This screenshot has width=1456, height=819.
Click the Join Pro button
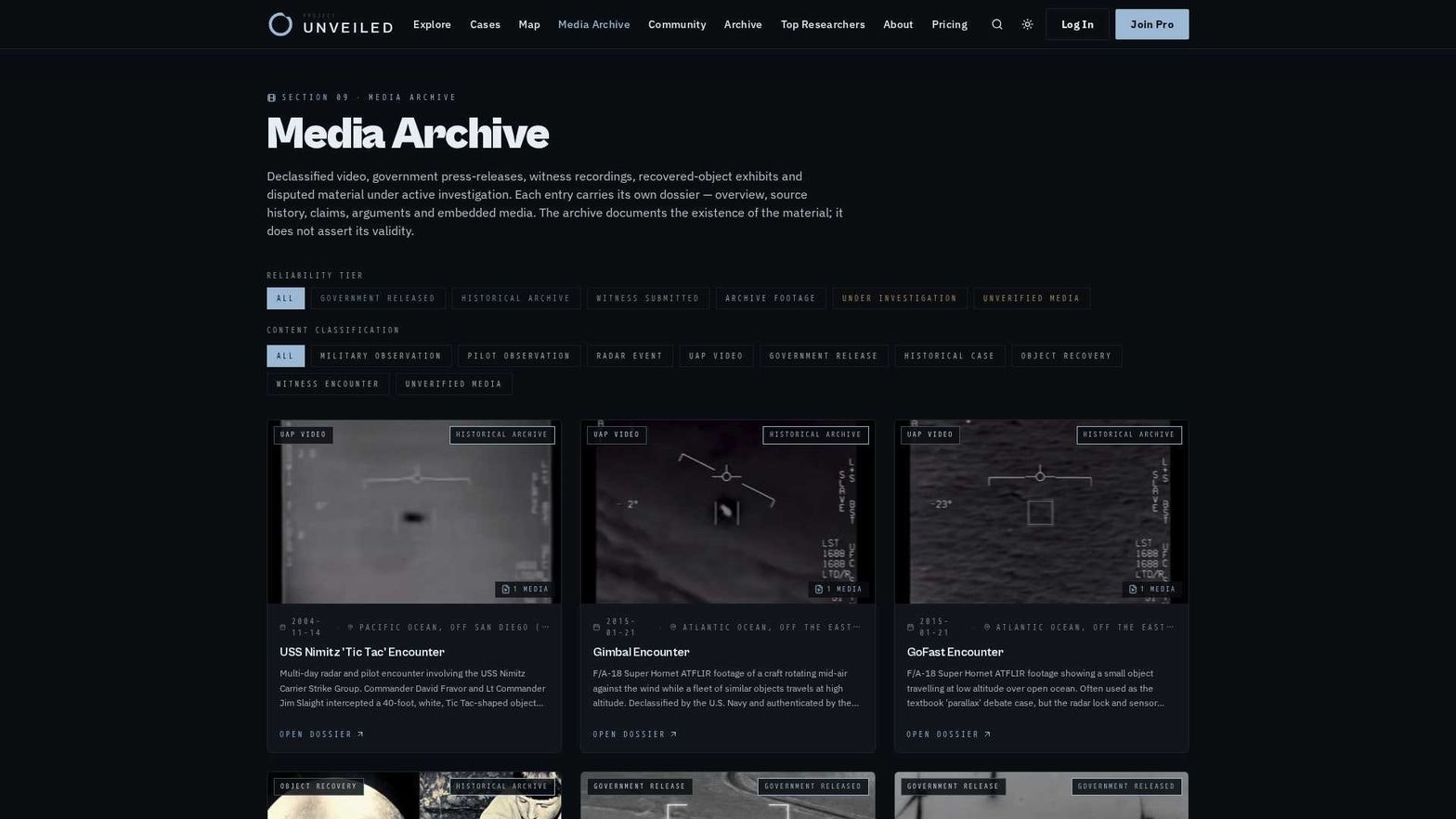click(1151, 24)
